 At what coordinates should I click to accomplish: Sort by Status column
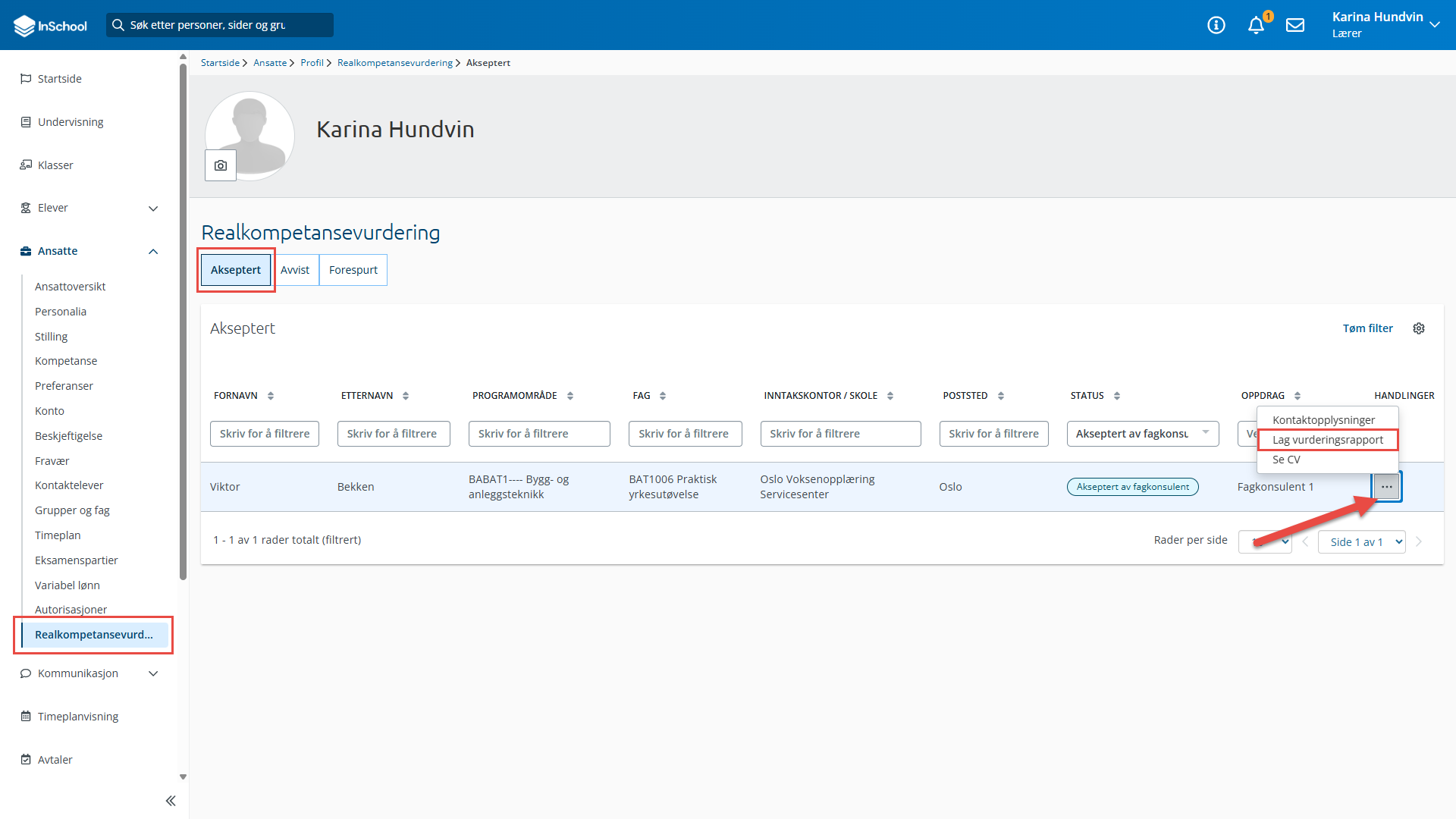point(1117,396)
